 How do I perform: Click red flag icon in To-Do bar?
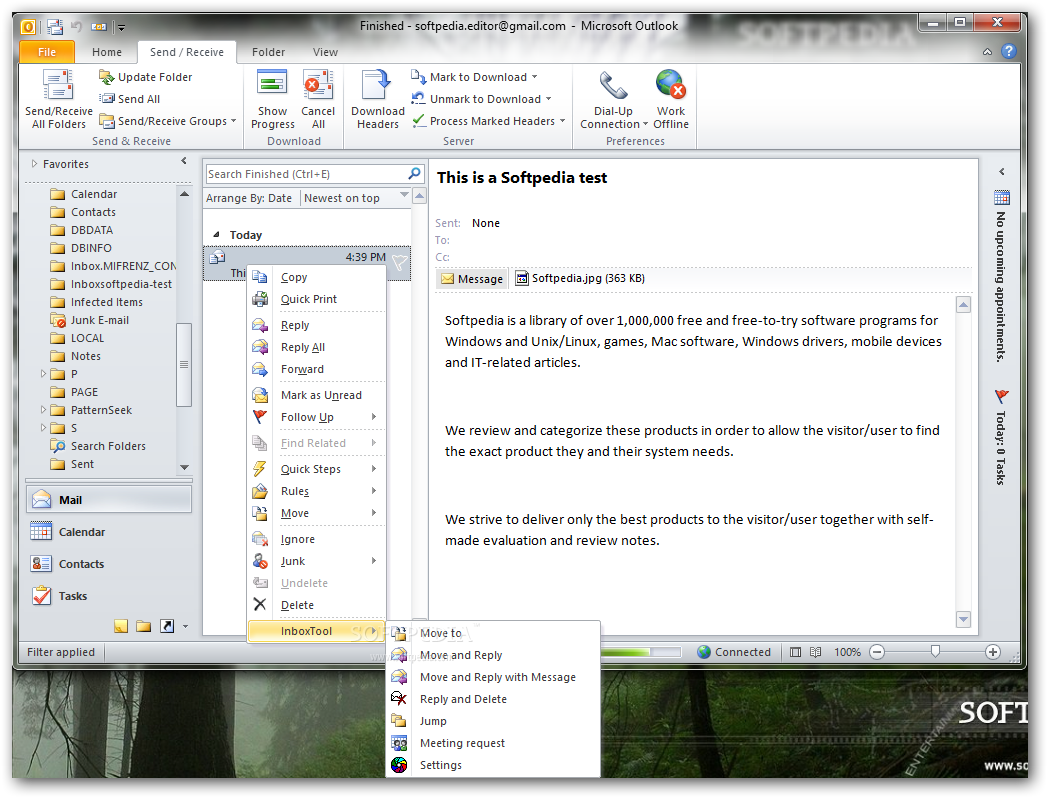point(1001,396)
